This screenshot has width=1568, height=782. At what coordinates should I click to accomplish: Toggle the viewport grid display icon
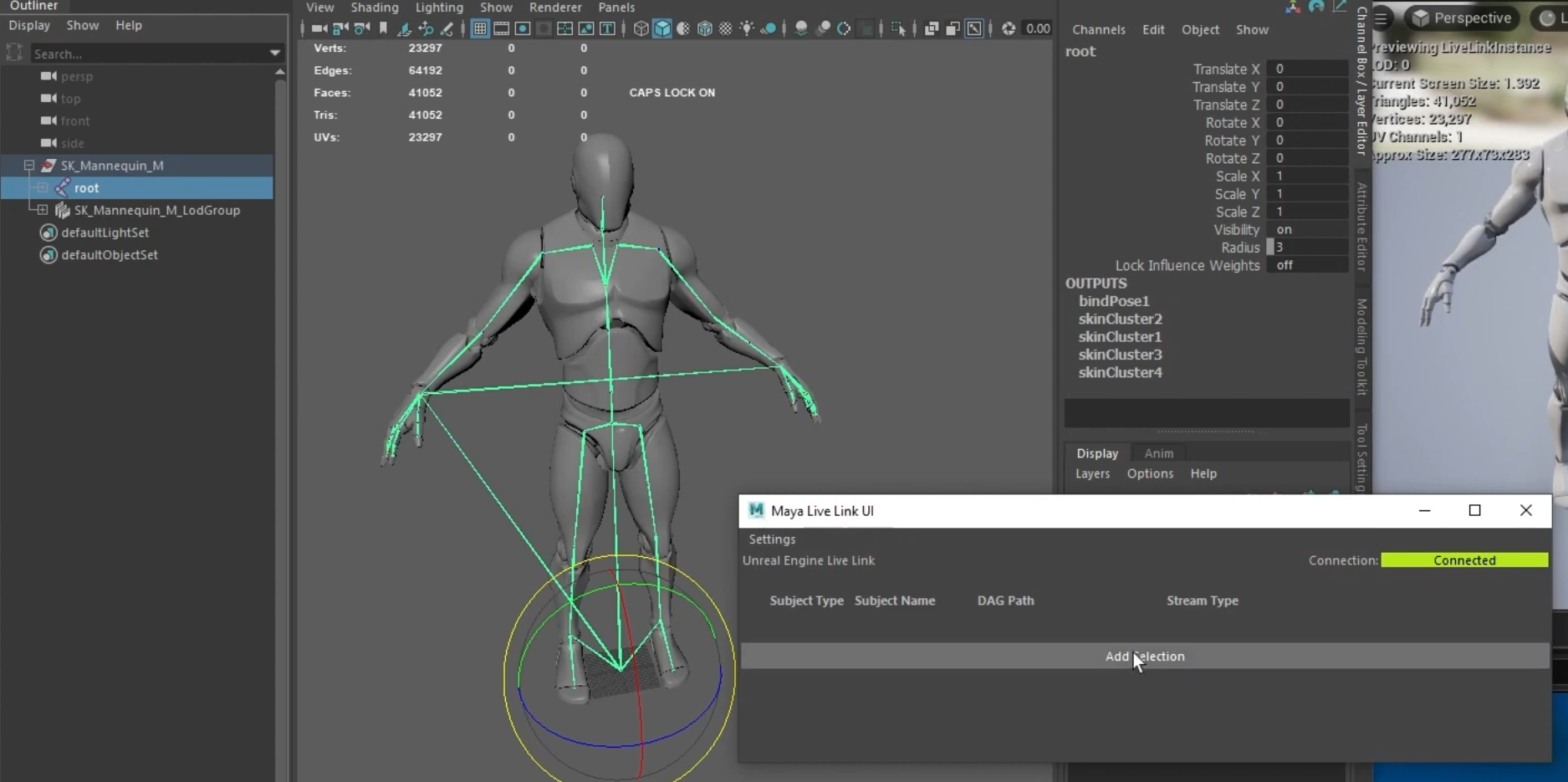coord(480,28)
